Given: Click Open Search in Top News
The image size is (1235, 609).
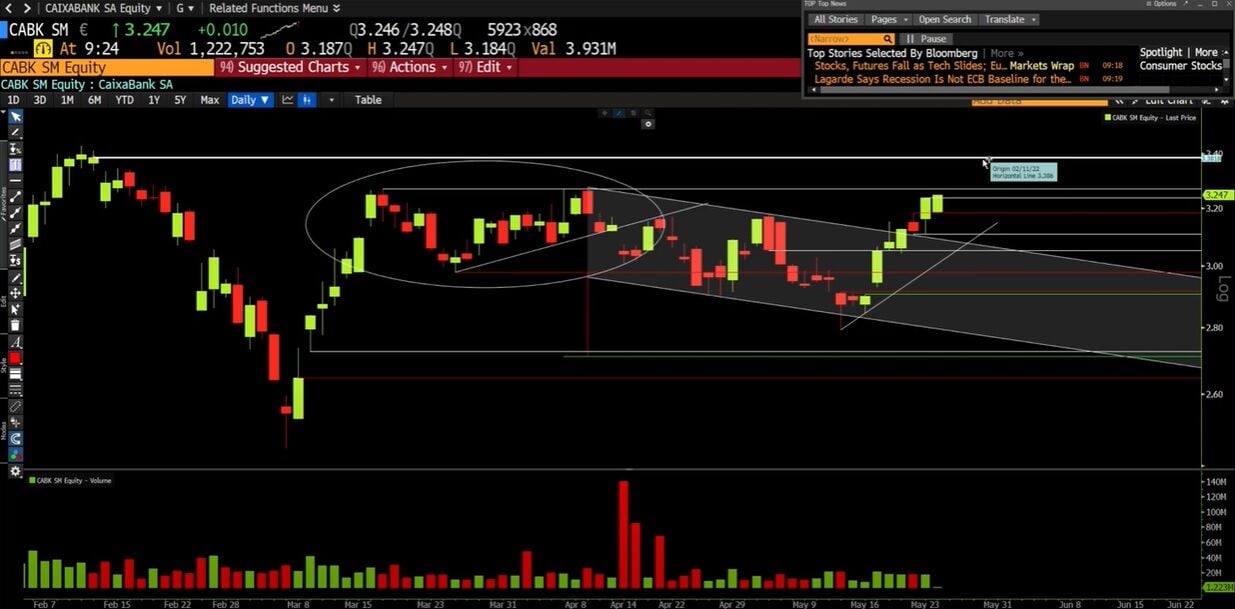Looking at the screenshot, I should click(x=945, y=19).
